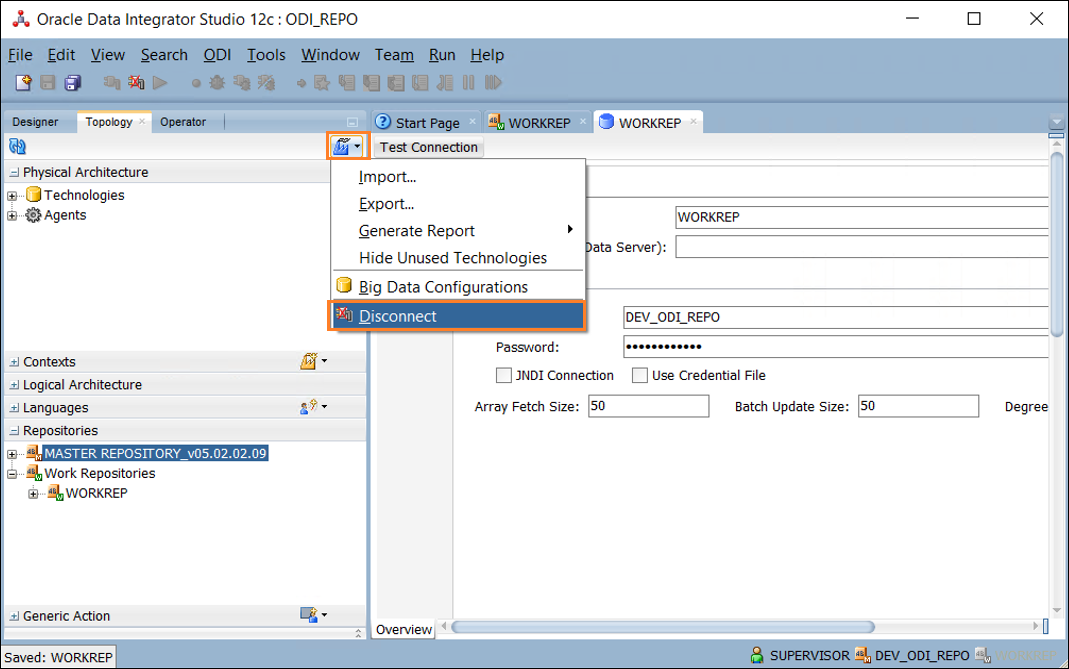Click the Array Fetch Size input field
This screenshot has height=669, width=1069.
point(648,406)
